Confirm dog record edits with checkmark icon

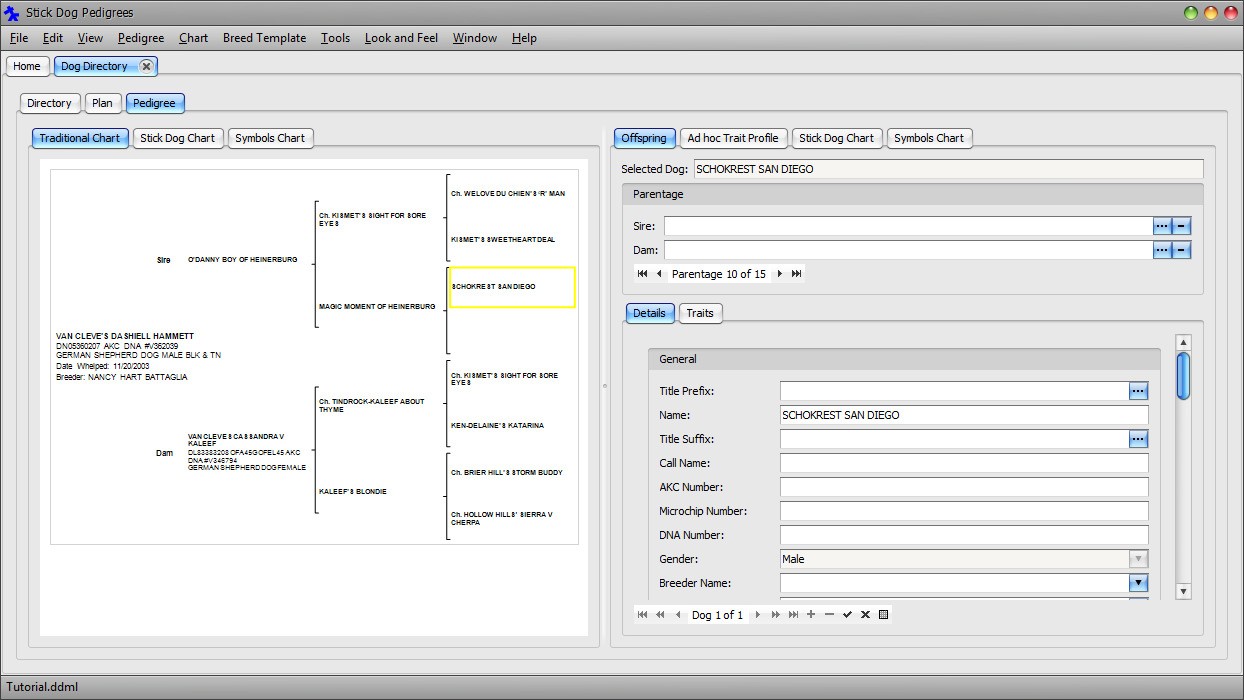[847, 615]
